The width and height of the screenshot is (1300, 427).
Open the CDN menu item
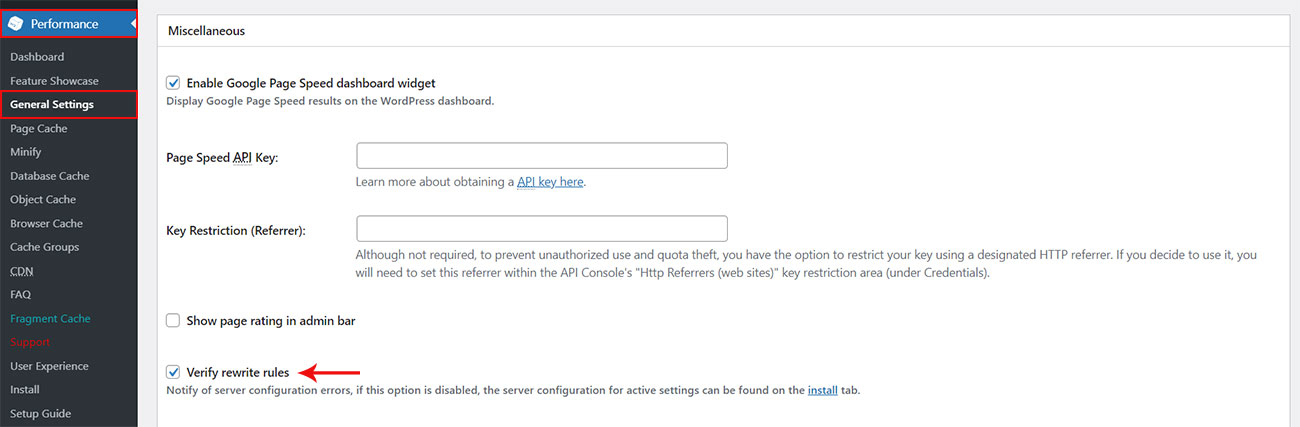click(20, 271)
